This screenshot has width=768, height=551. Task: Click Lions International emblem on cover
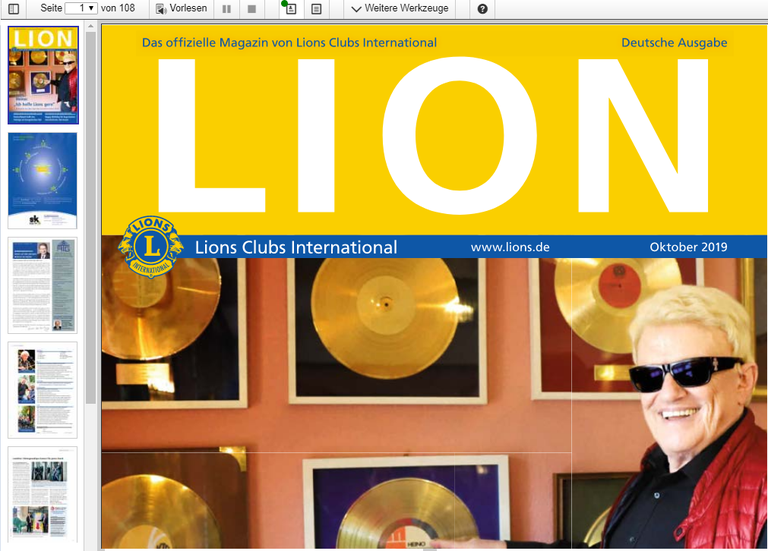(x=151, y=246)
